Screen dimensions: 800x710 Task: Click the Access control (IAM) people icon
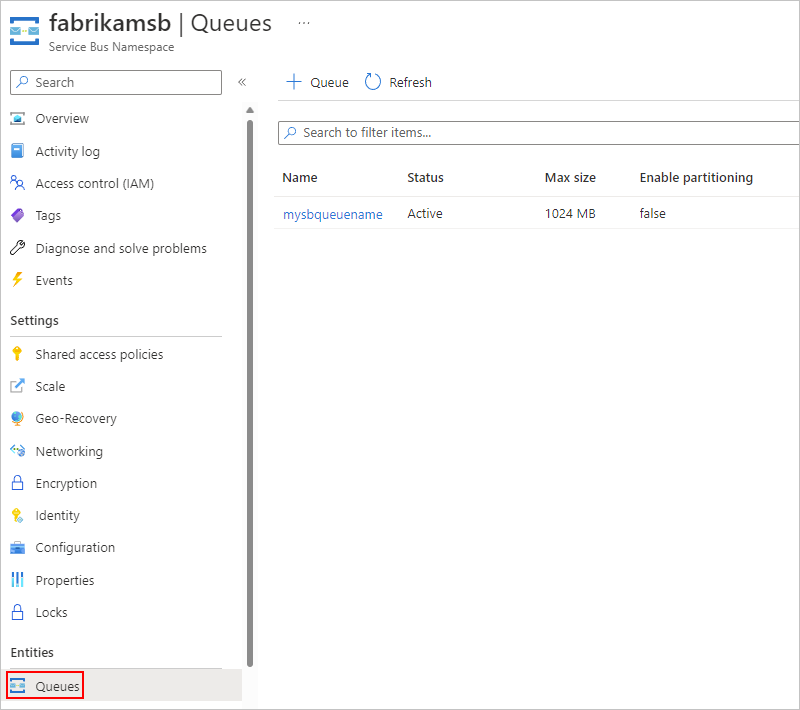click(18, 183)
